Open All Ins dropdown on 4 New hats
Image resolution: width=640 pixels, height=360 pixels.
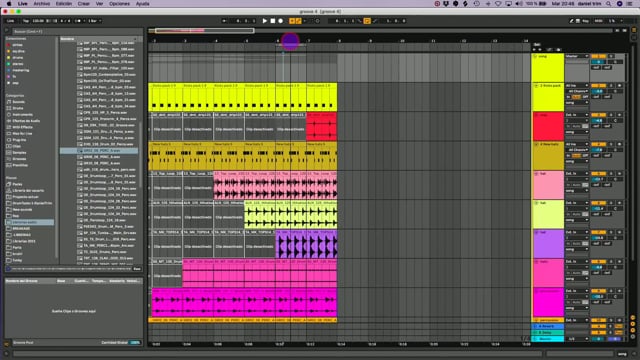click(577, 144)
